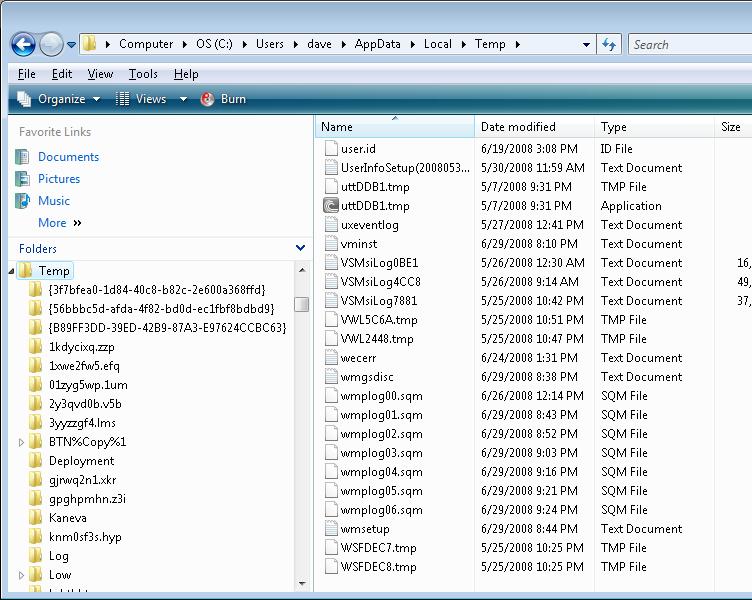
Task: Click the Views toolbar button
Action: coord(141,99)
